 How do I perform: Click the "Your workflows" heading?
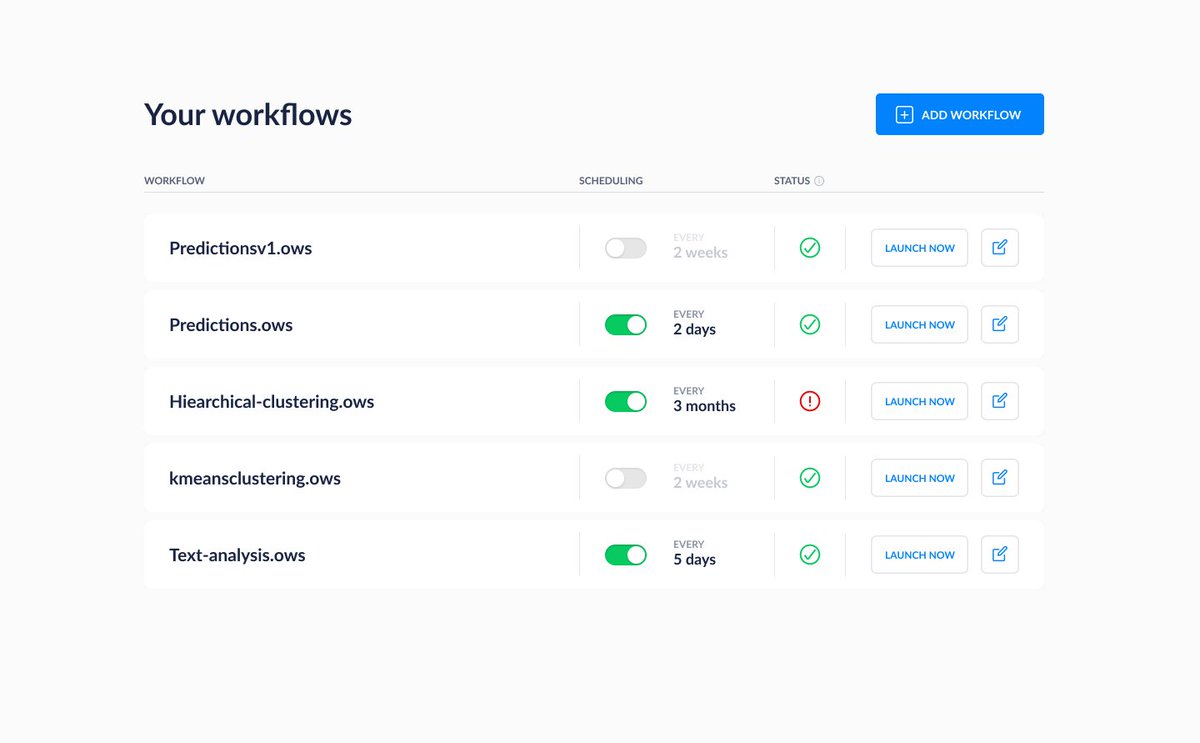pos(248,114)
